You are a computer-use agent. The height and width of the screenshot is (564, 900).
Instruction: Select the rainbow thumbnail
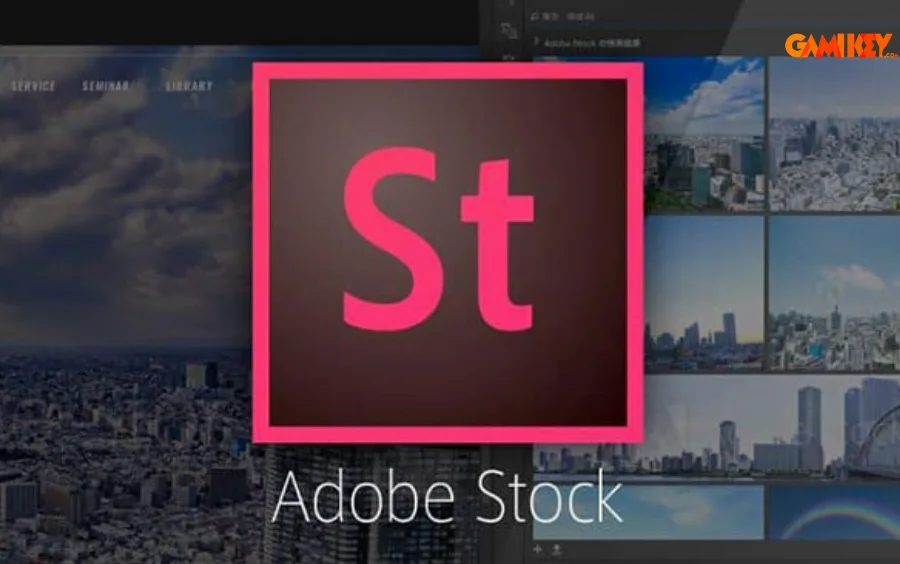(834, 512)
